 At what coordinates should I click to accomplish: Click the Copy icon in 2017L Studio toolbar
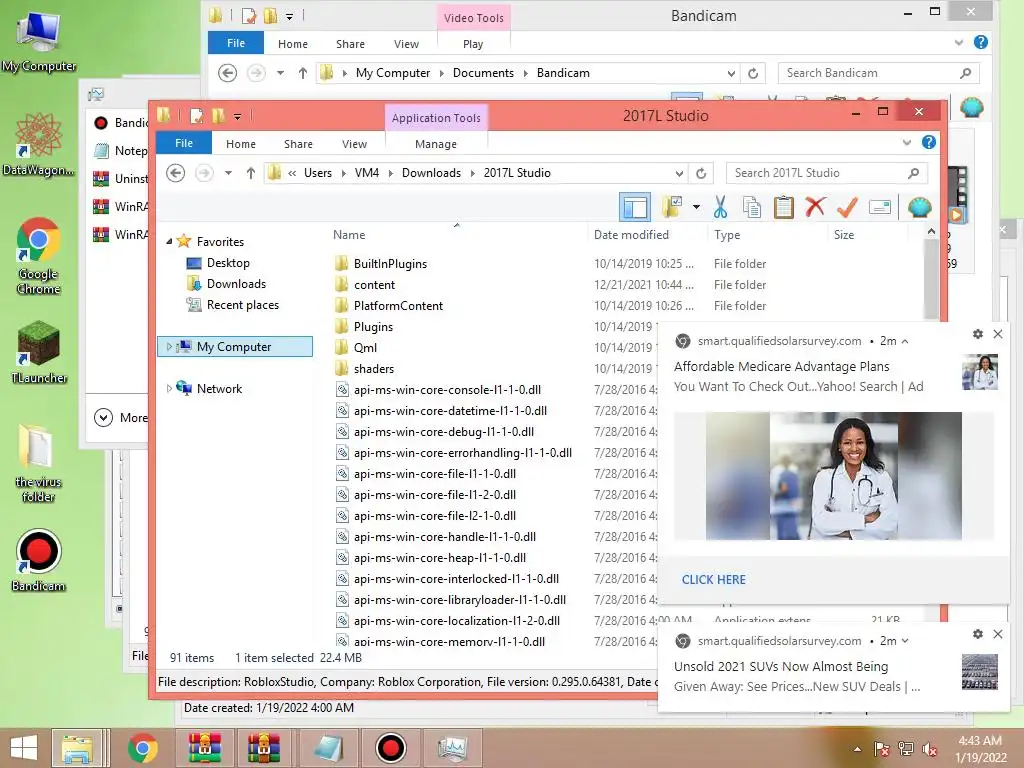click(x=752, y=207)
